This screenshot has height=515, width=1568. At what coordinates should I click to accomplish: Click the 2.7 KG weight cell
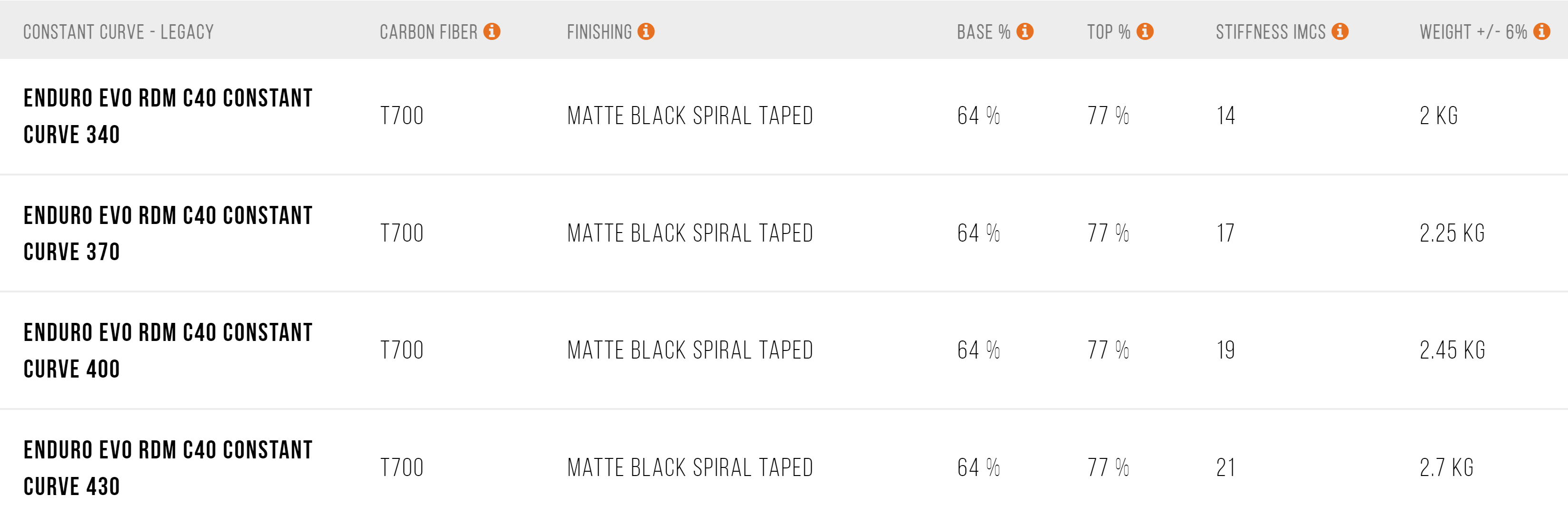1447,467
